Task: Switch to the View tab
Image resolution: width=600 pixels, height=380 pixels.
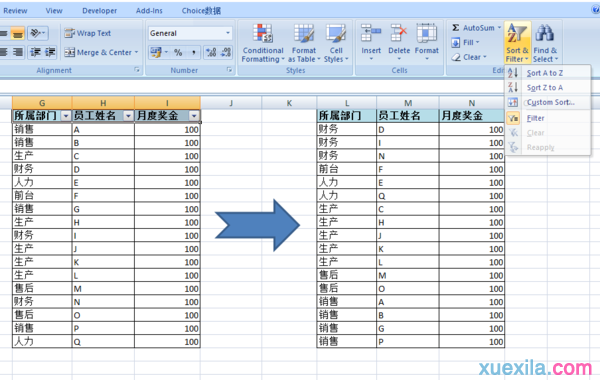Action: (54, 11)
